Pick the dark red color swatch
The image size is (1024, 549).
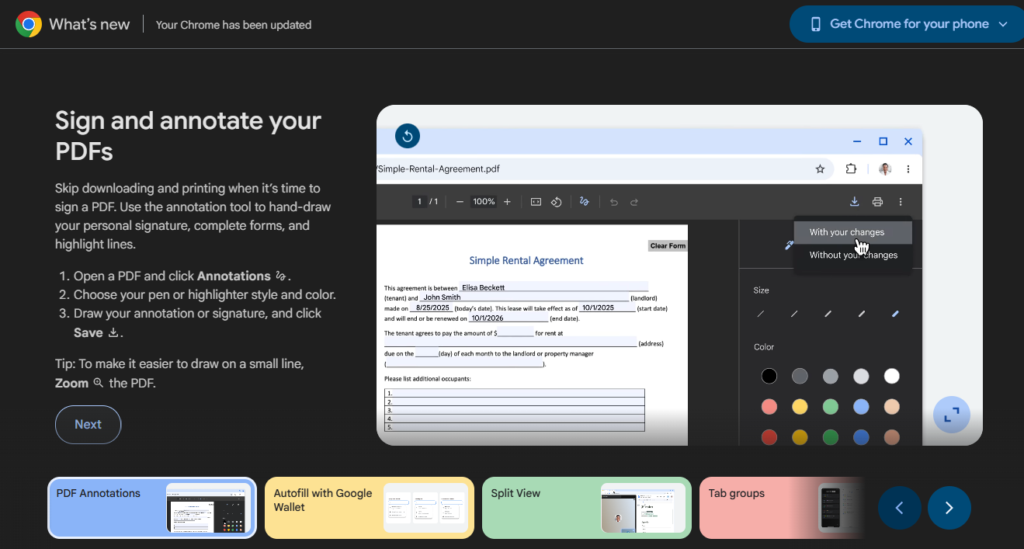point(769,437)
